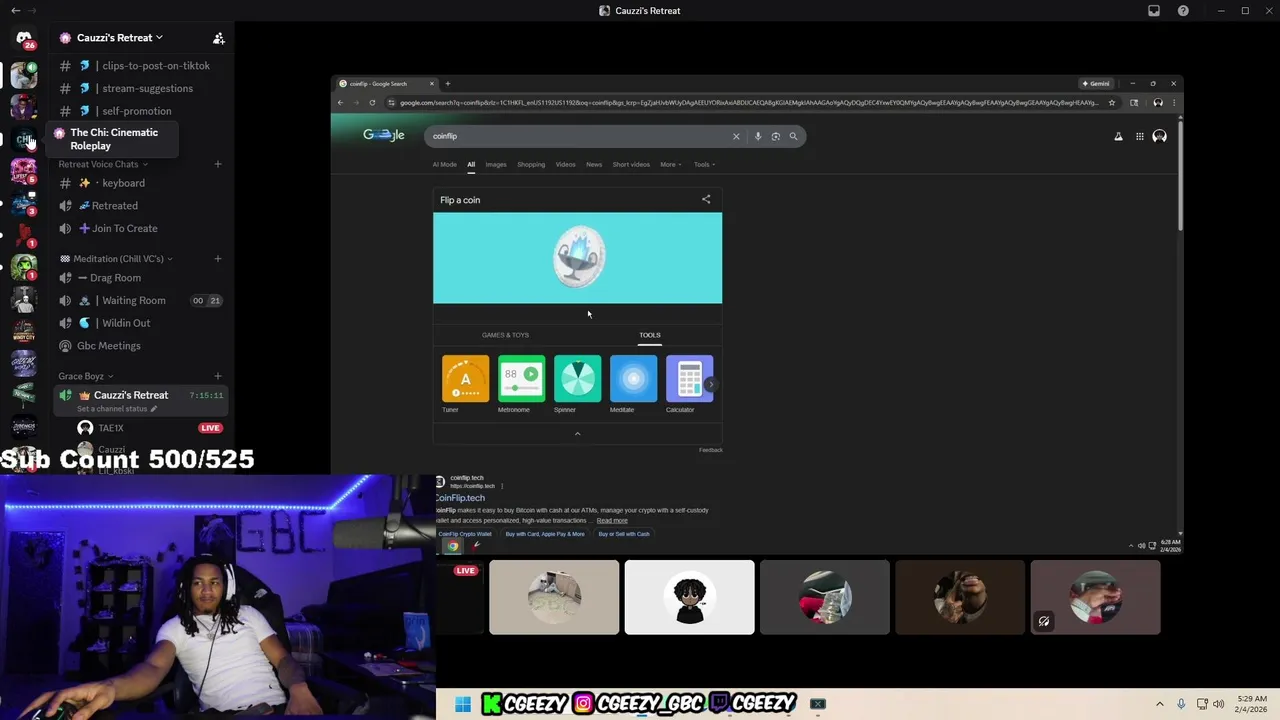The height and width of the screenshot is (720, 1280).
Task: Open Discord direct messages home icon
Action: (24, 39)
